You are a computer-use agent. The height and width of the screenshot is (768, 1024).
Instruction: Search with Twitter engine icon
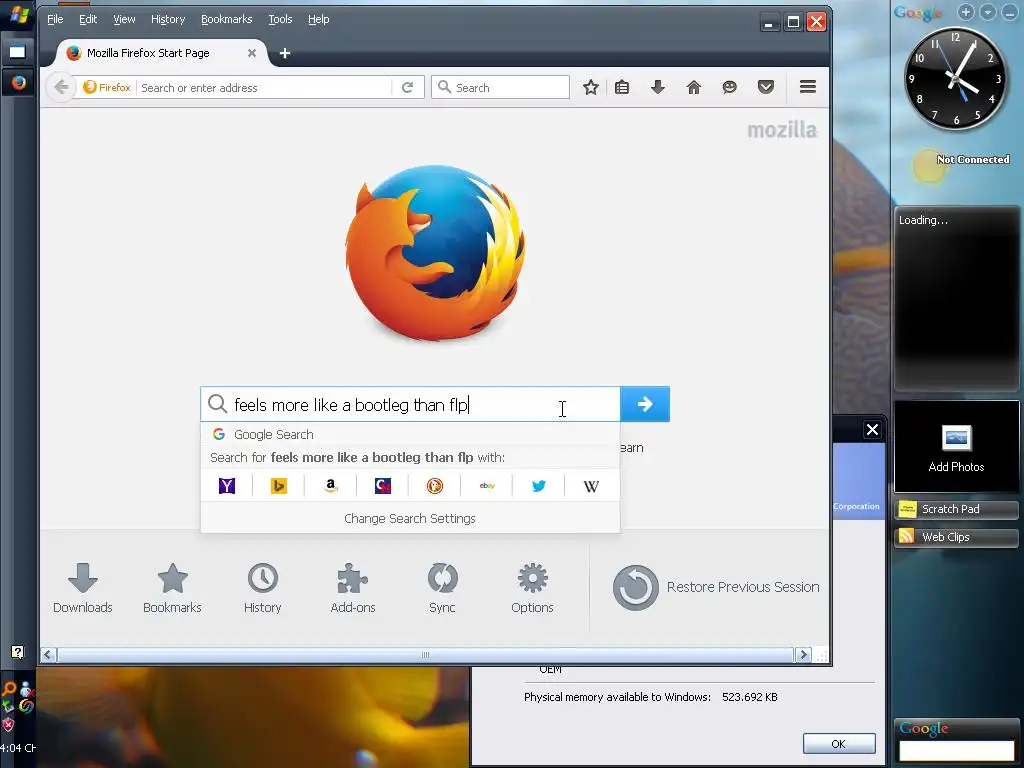pyautogui.click(x=539, y=486)
